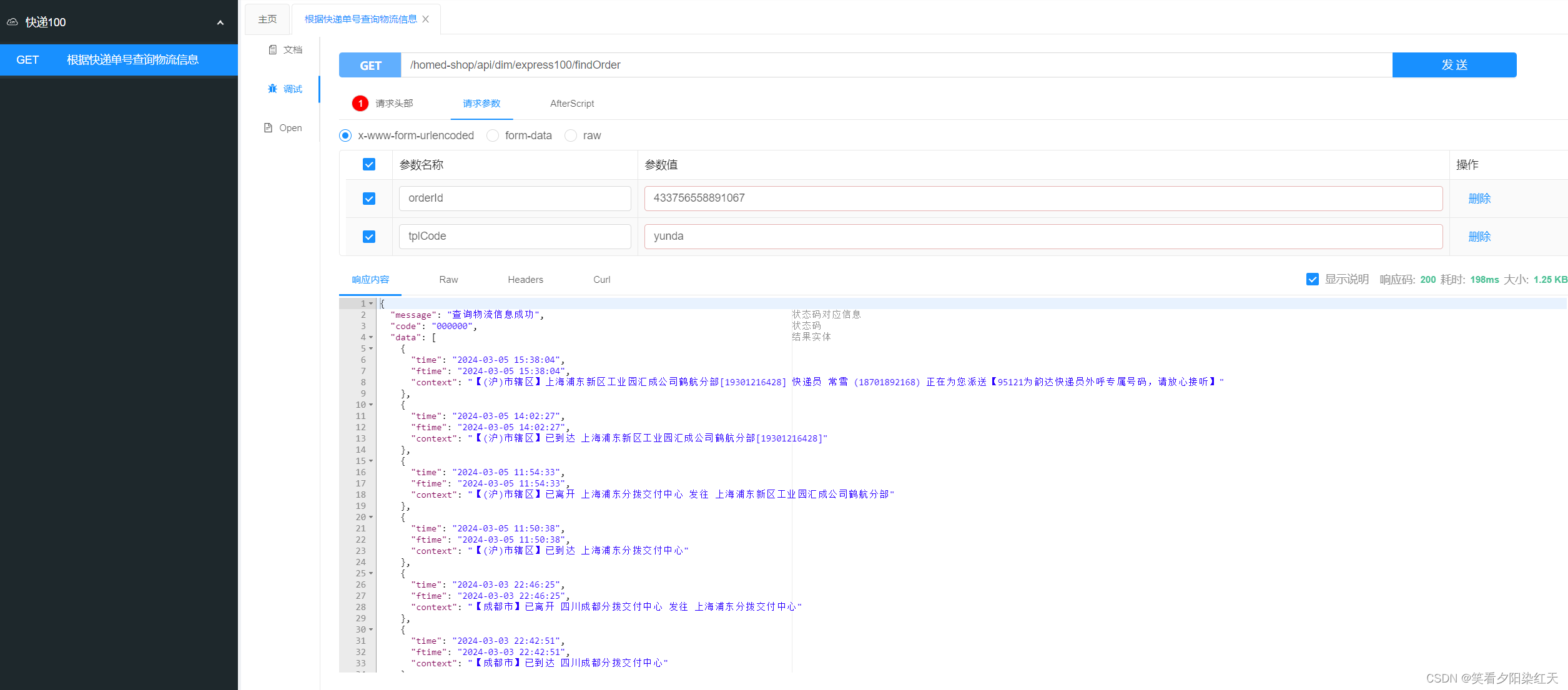Image resolution: width=1568 pixels, height=690 pixels.
Task: Switch to the AfterScript tab
Action: pyautogui.click(x=571, y=104)
